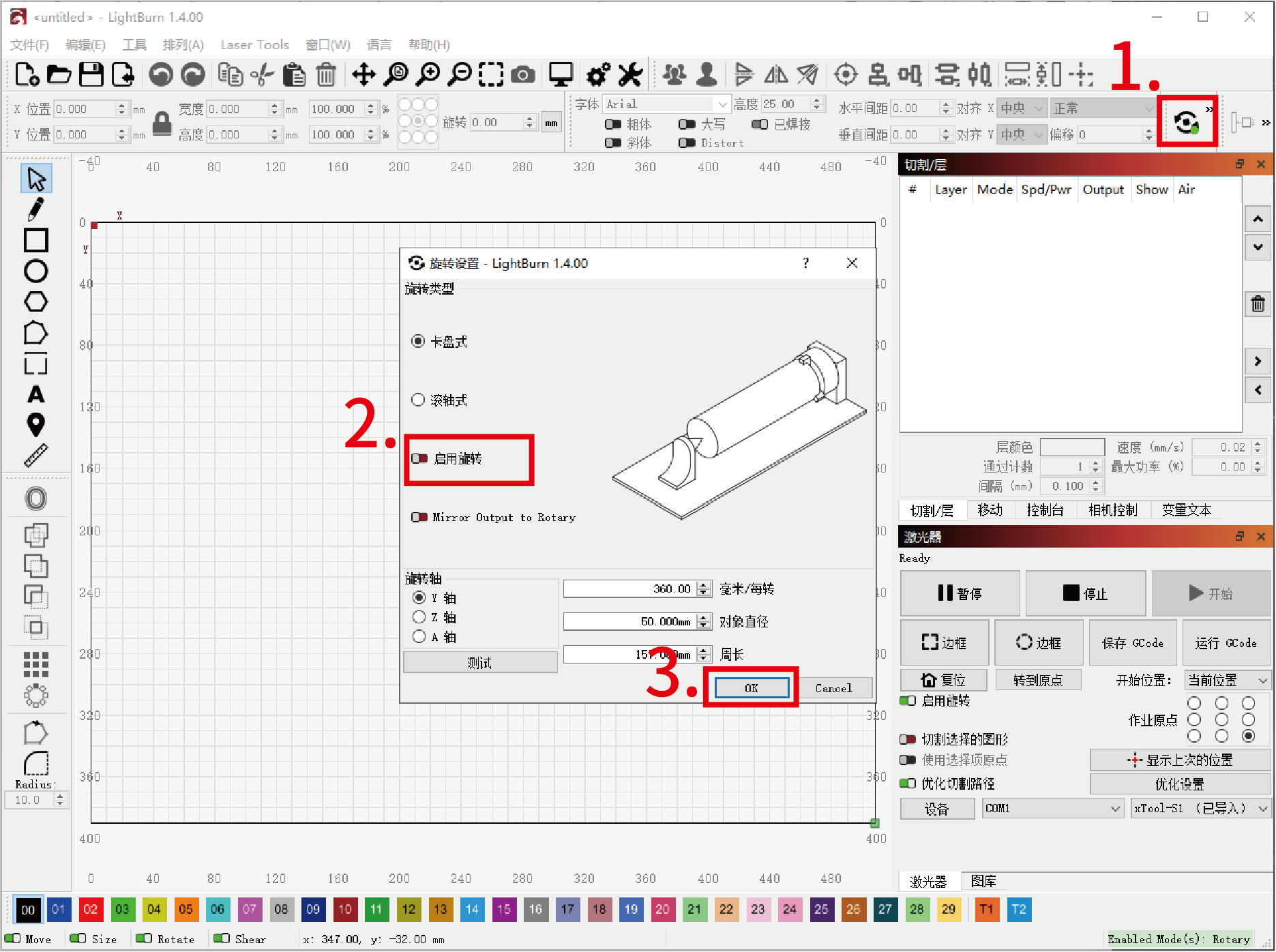Click the 对象直径 input field
This screenshot has height=952, width=1276.
(x=629, y=621)
